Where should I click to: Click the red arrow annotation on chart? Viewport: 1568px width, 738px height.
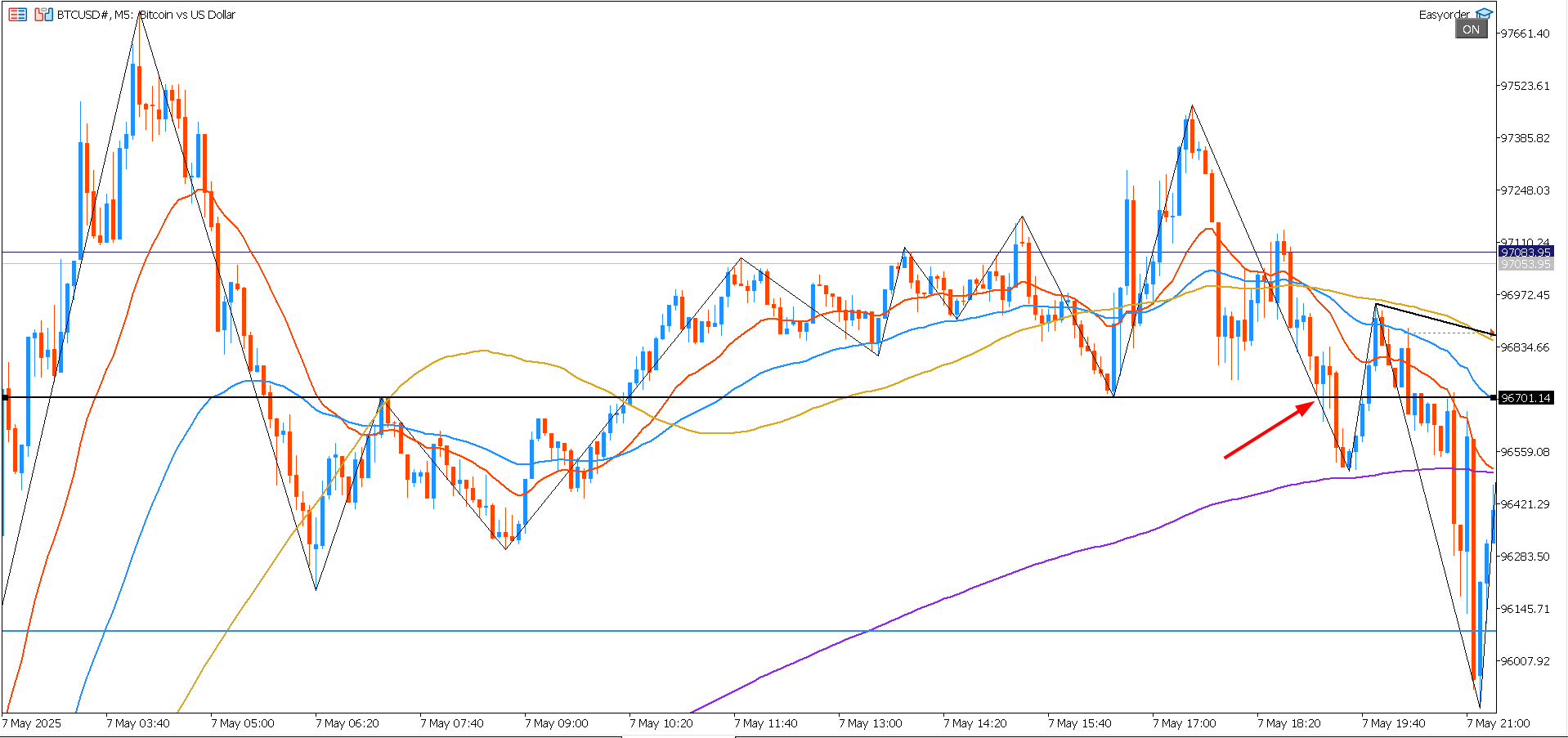[x=1267, y=432]
